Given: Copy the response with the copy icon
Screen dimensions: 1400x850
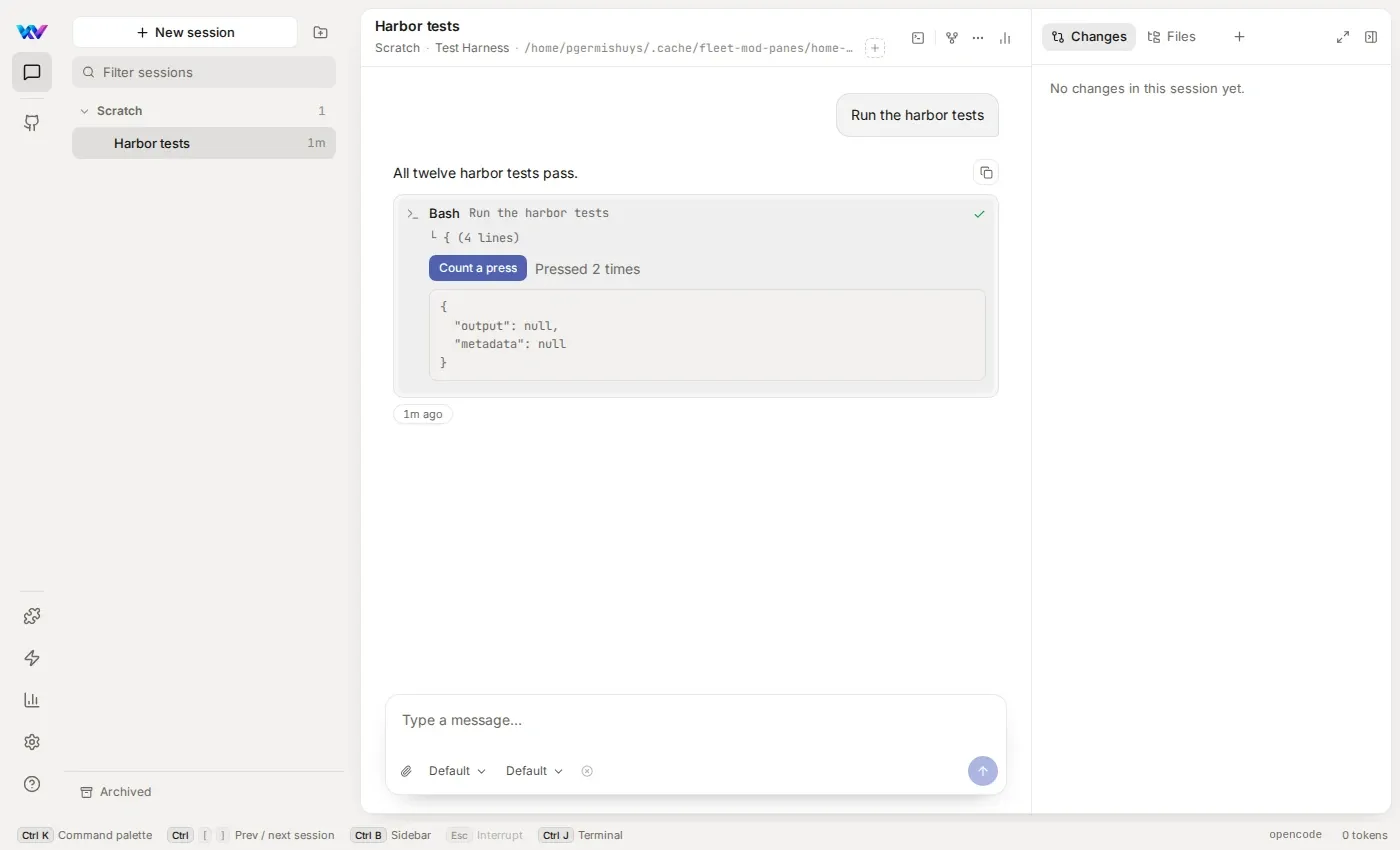Looking at the screenshot, I should tap(986, 172).
